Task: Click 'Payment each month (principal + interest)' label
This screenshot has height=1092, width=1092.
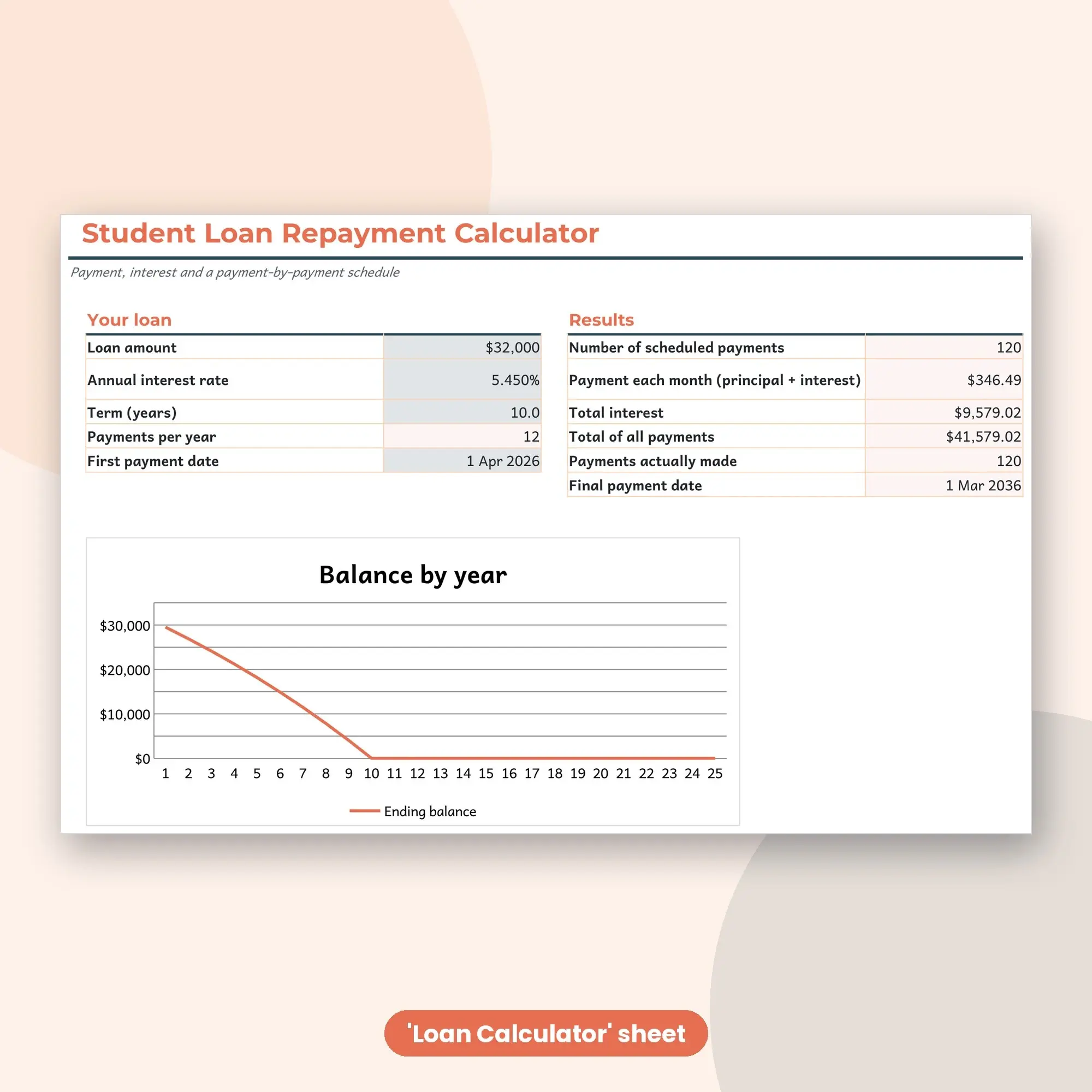Action: pos(714,380)
